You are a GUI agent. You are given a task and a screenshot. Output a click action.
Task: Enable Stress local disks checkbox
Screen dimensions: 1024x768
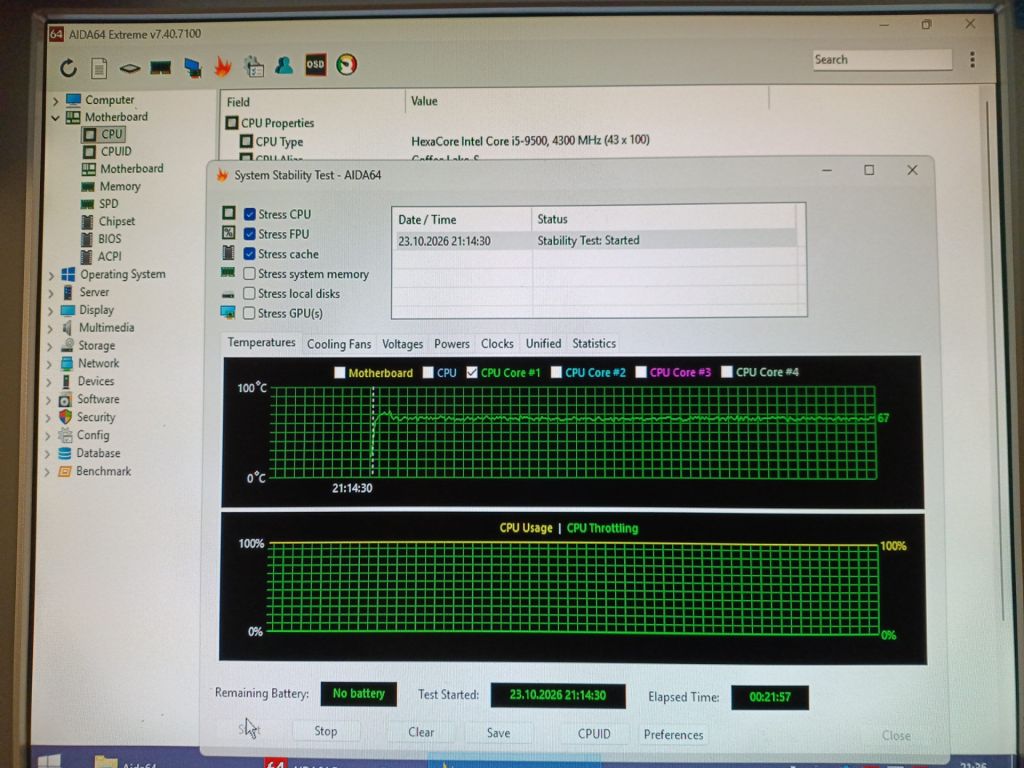pyautogui.click(x=249, y=293)
